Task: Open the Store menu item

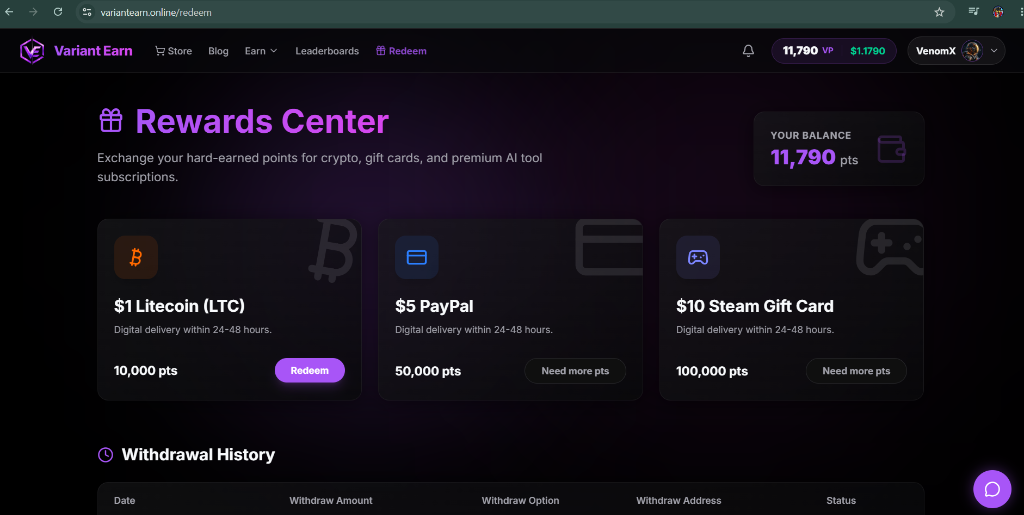Action: coord(173,51)
